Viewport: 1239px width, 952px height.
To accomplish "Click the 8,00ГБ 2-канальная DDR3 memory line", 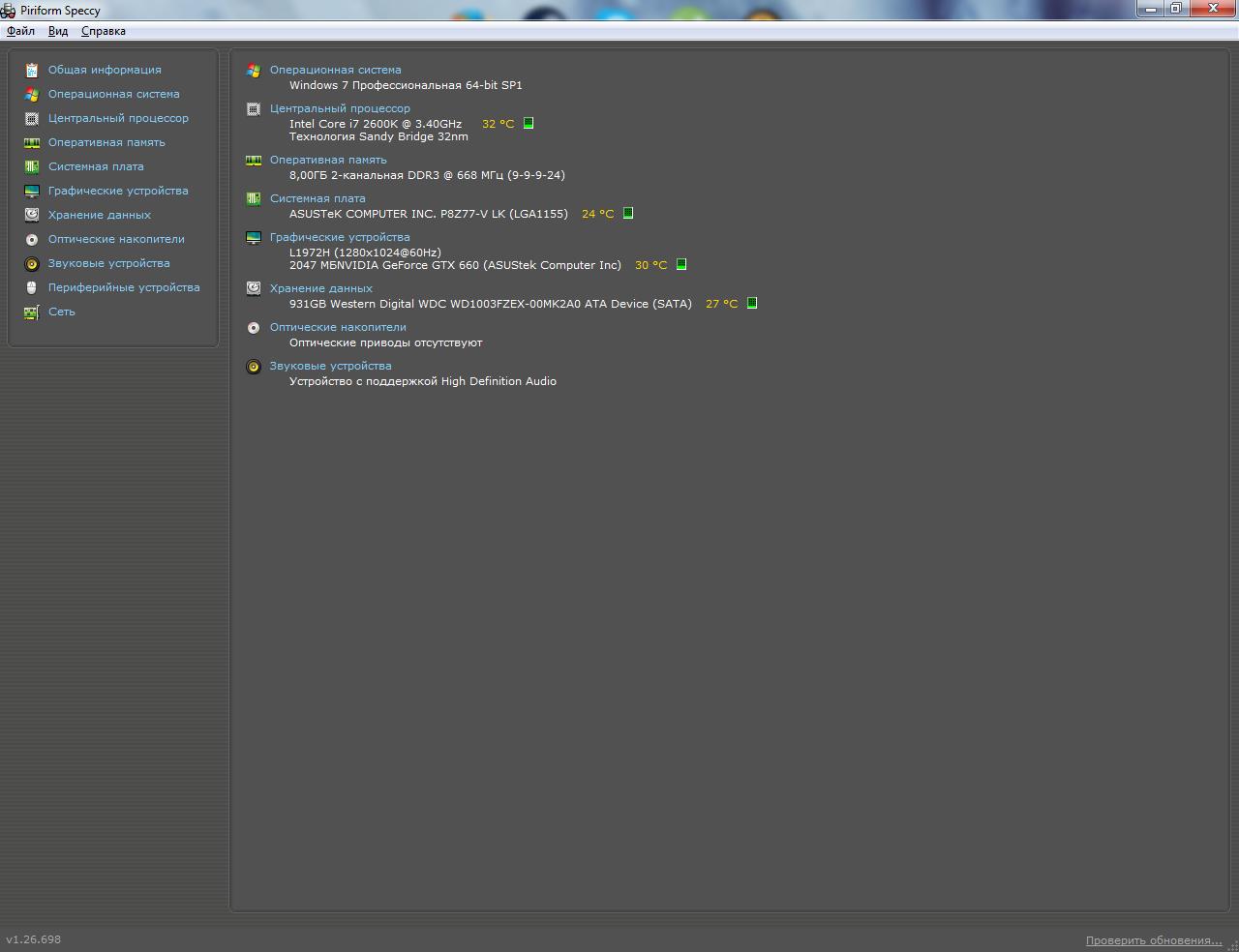I will (x=427, y=175).
